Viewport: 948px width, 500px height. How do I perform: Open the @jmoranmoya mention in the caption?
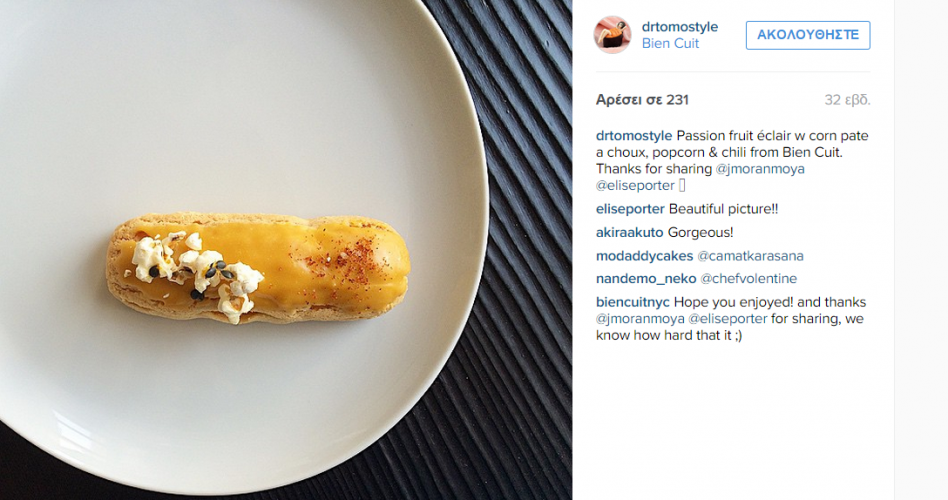tap(760, 169)
